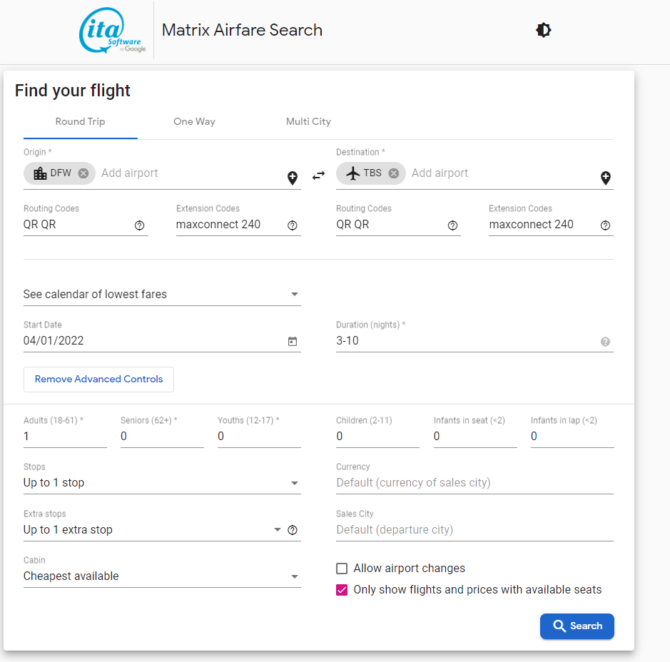670x662 pixels.
Task: Open the Stops dropdown
Action: point(162,483)
